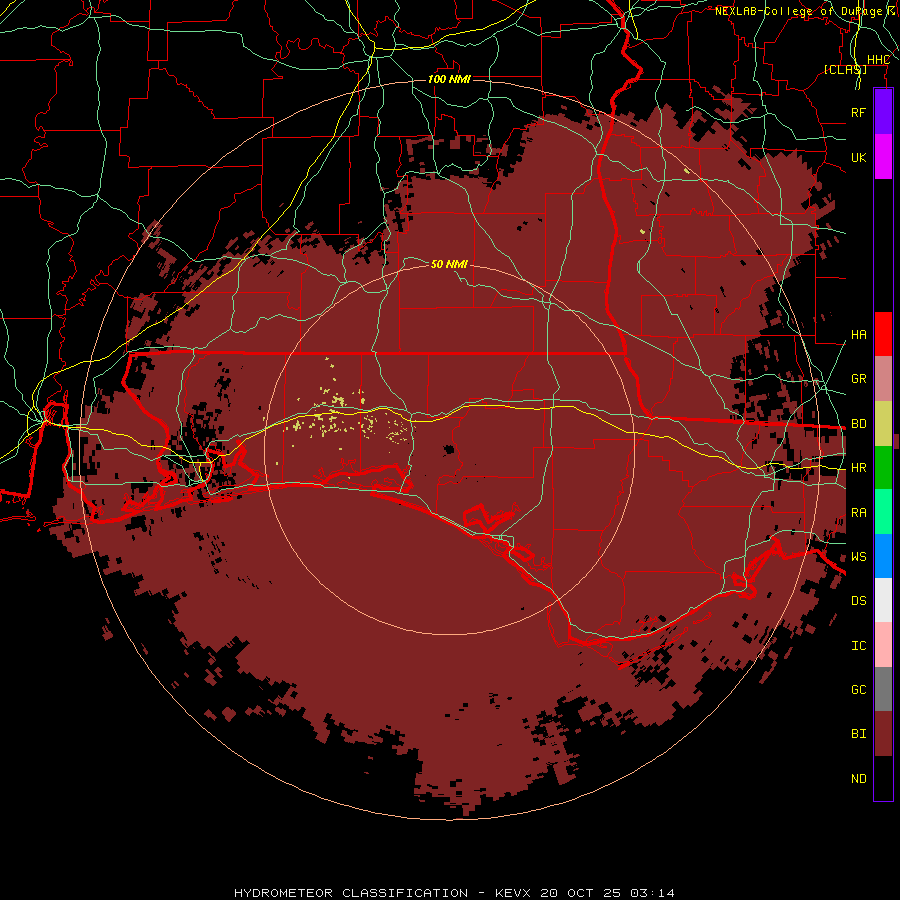Screen dimensions: 900x900
Task: Click the RF legend label
Action: 858,112
